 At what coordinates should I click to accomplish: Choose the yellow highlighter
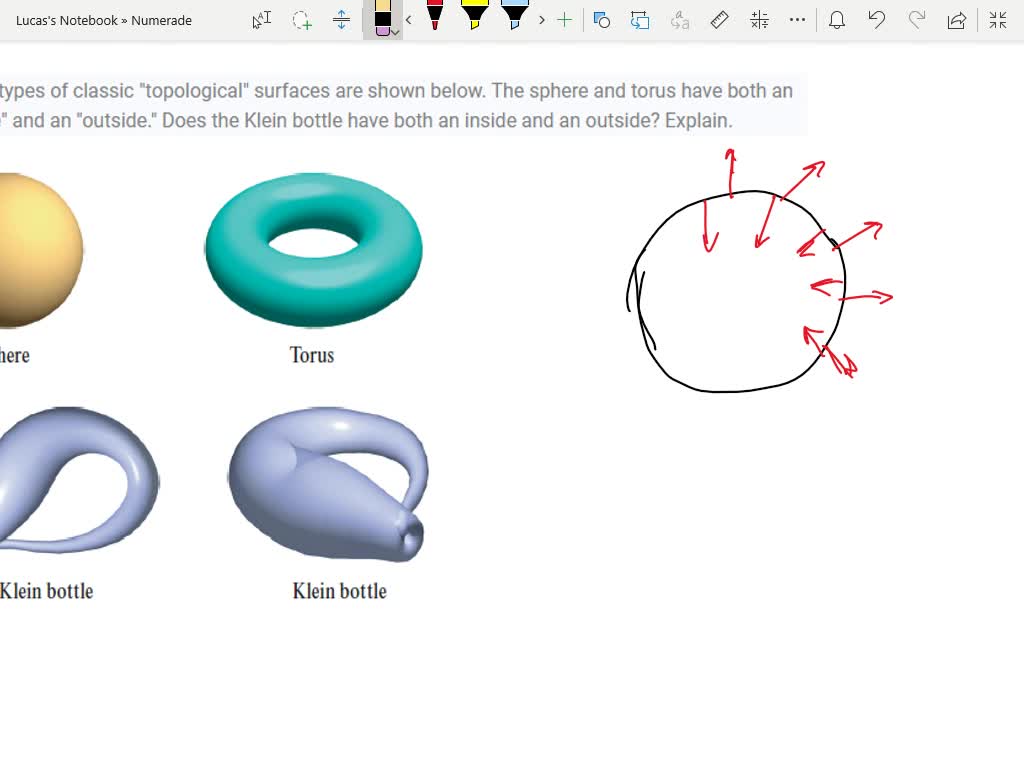pyautogui.click(x=475, y=18)
